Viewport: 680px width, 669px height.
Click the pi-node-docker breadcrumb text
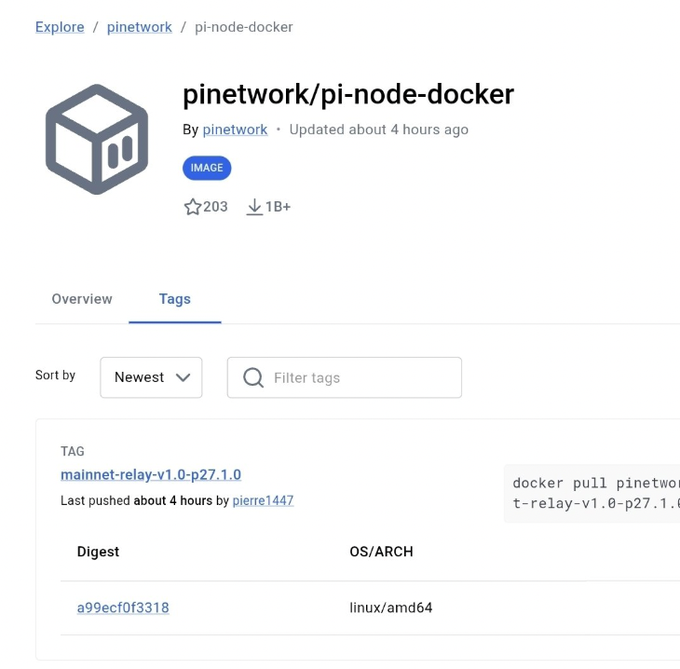point(244,27)
